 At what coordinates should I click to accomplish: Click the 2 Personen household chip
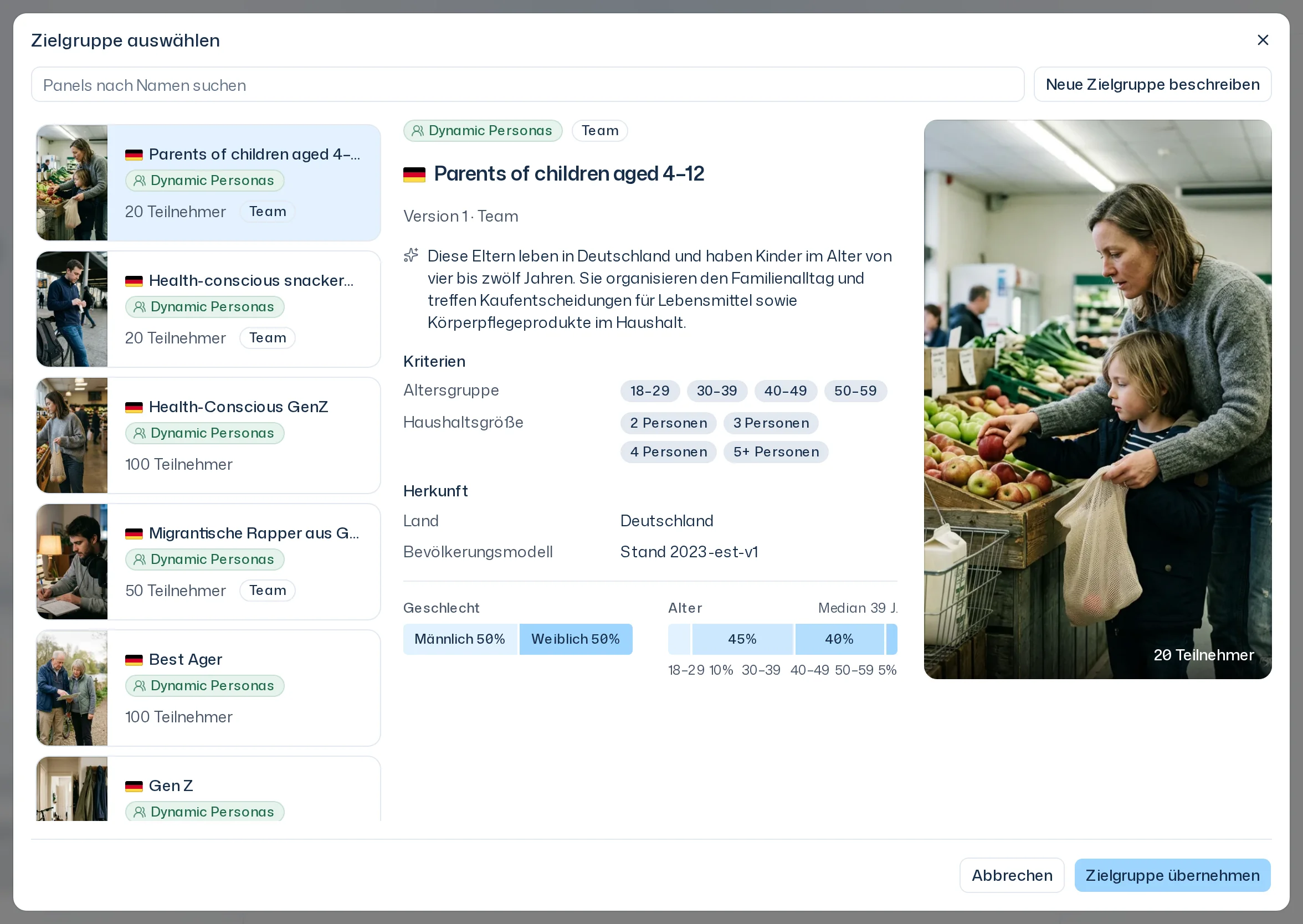(669, 423)
